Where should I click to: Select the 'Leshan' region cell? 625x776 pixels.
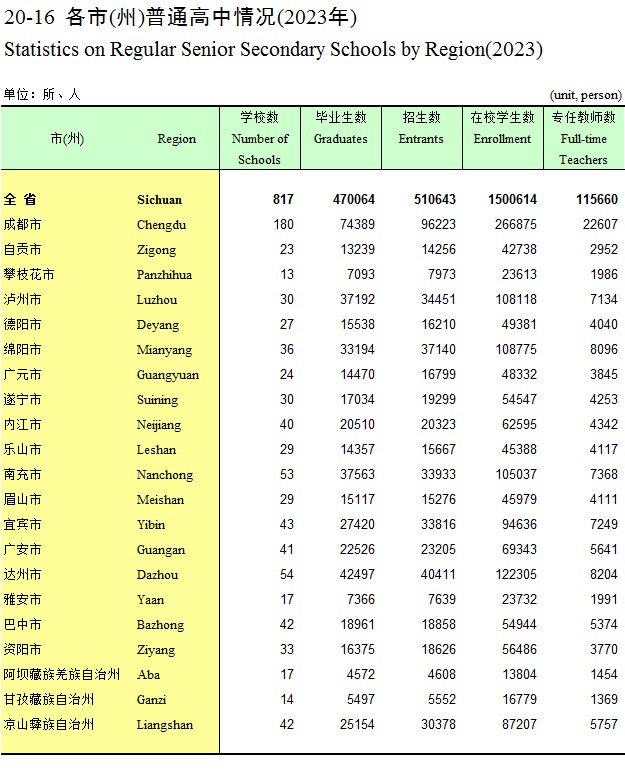pos(156,450)
